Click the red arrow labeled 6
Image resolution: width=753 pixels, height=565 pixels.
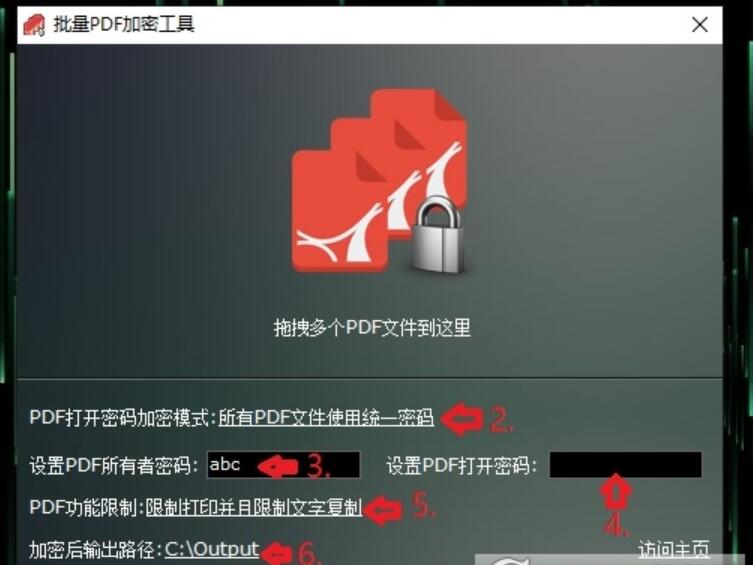tap(277, 553)
